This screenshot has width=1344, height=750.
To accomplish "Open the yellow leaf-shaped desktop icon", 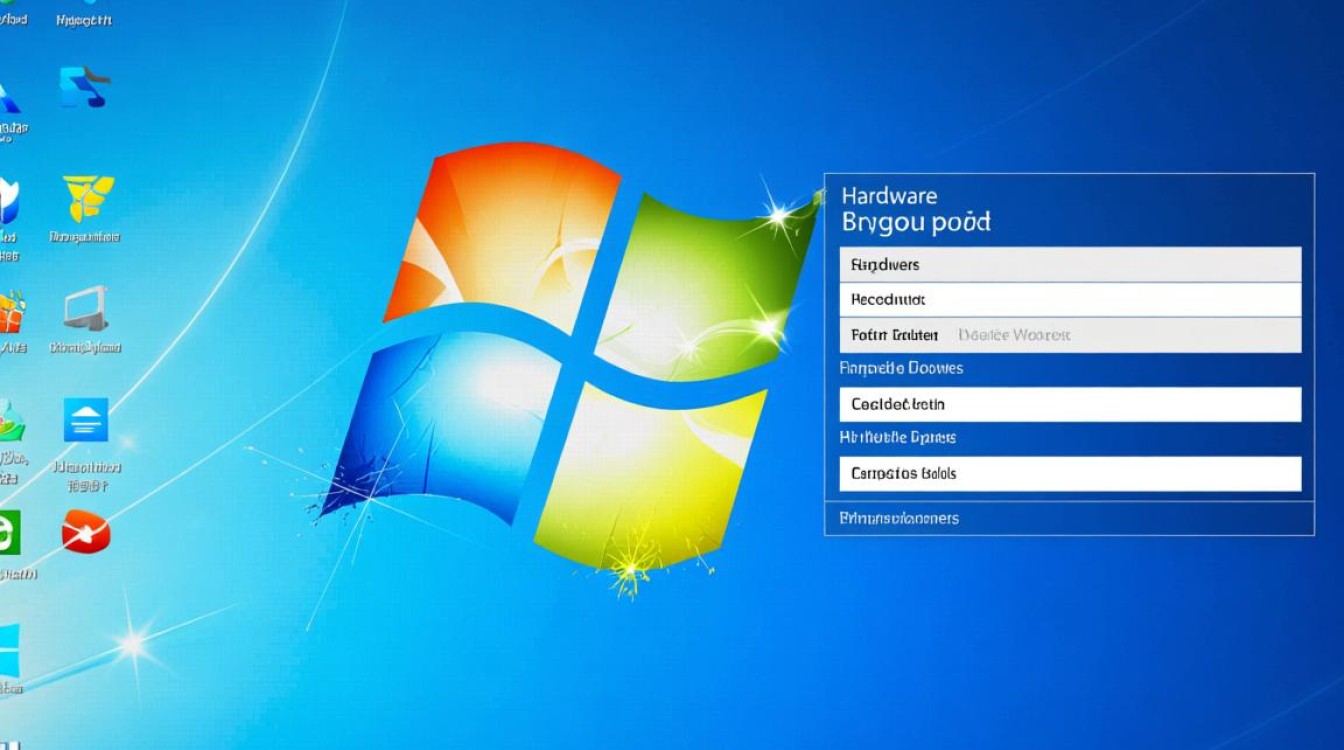I will (x=88, y=198).
